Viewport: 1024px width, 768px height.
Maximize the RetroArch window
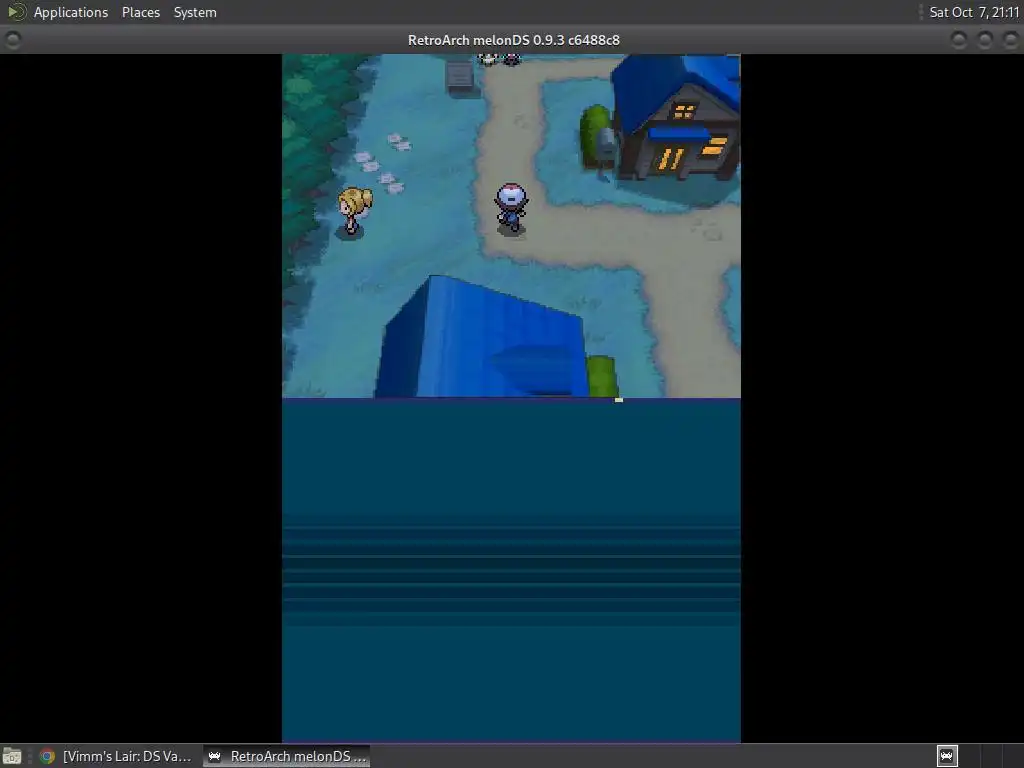985,40
